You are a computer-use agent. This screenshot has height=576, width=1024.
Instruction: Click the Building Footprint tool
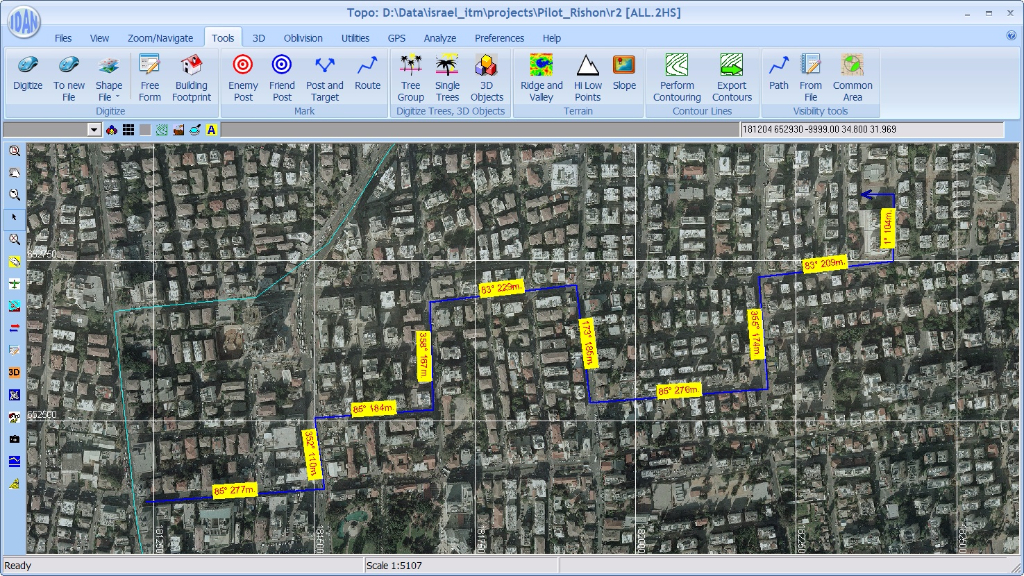pos(191,77)
